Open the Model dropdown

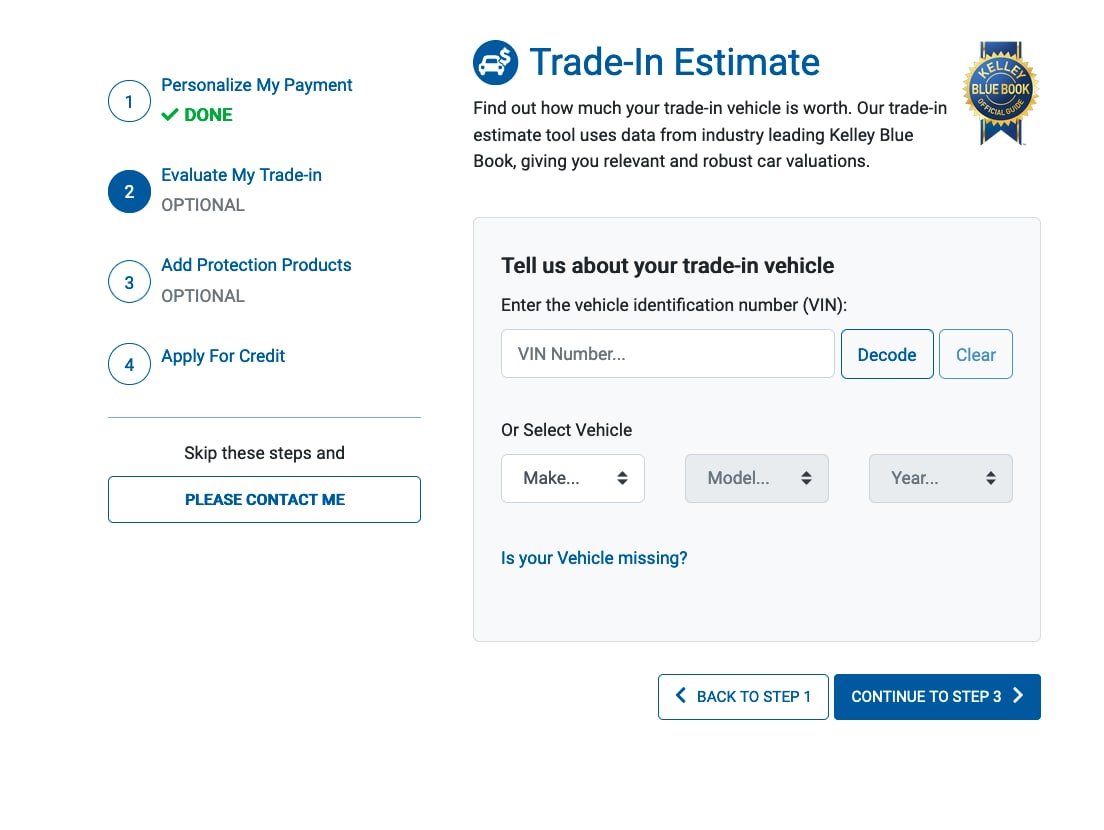point(756,479)
